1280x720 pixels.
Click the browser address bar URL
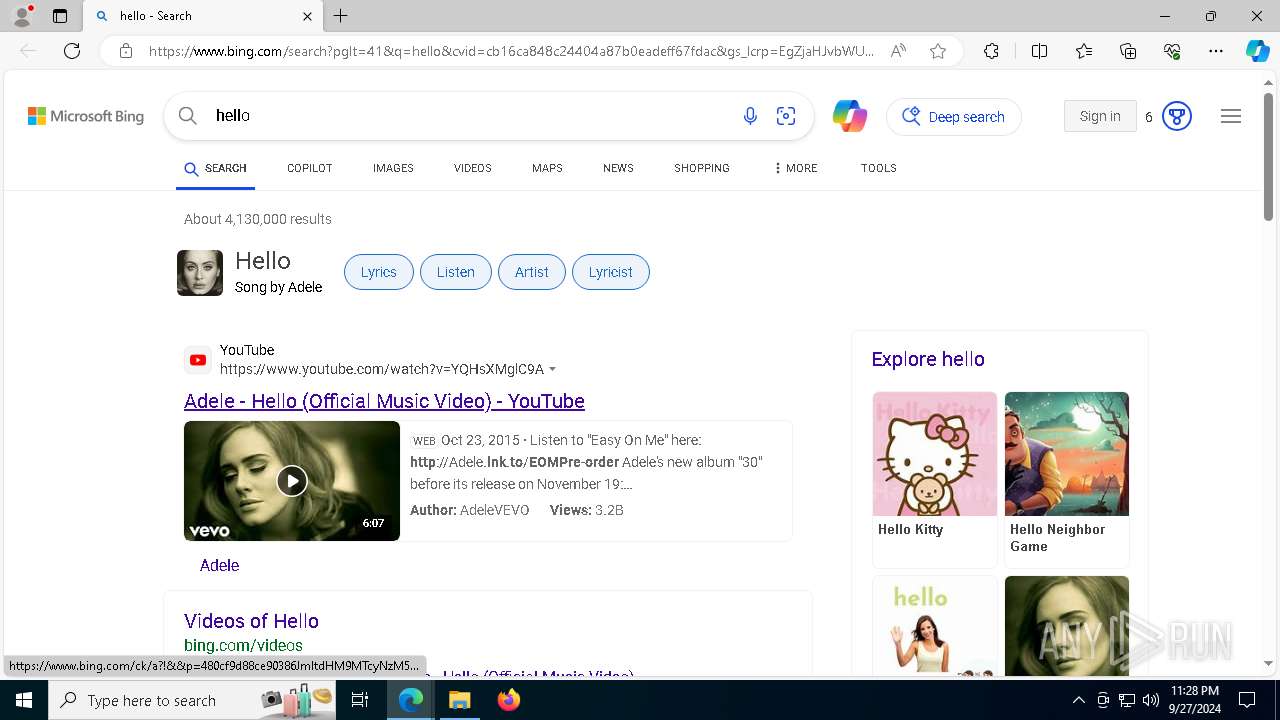click(x=511, y=51)
